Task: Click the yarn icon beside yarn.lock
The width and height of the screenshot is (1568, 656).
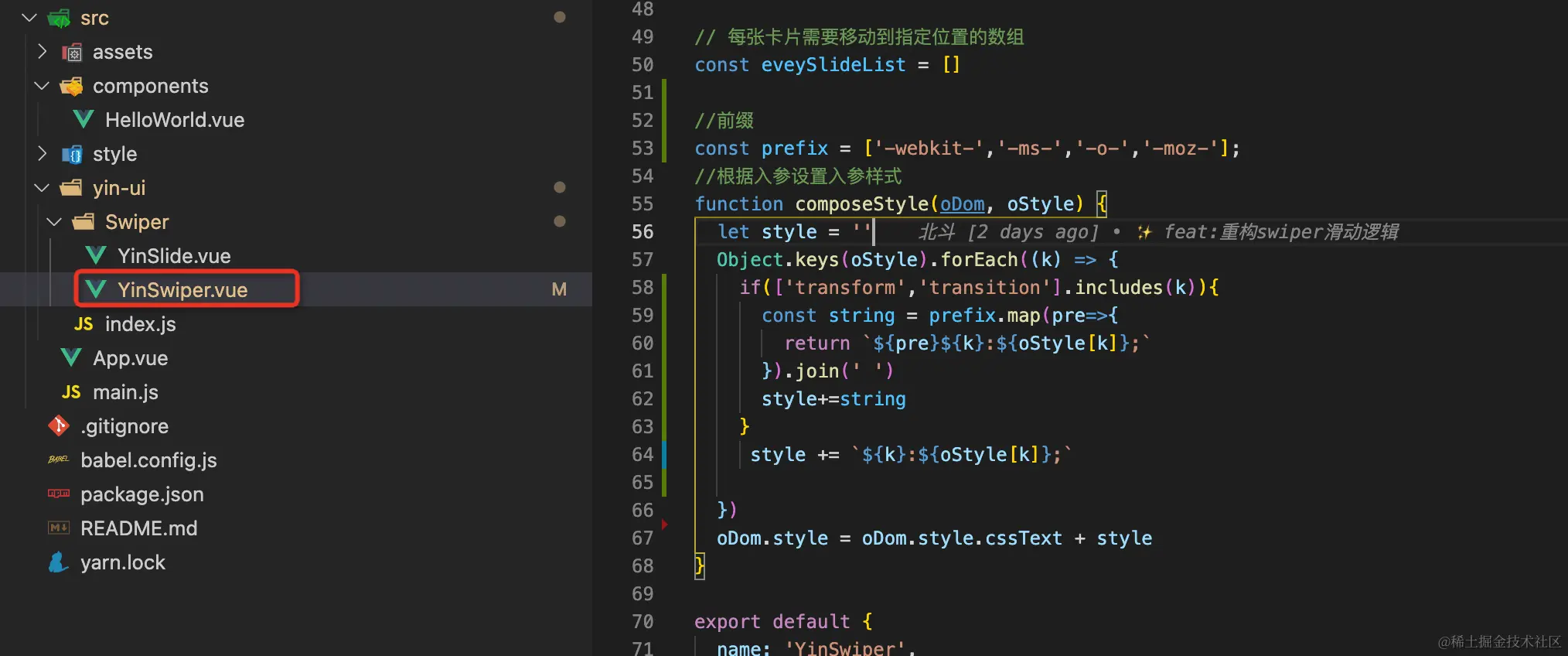Action: pyautogui.click(x=58, y=562)
